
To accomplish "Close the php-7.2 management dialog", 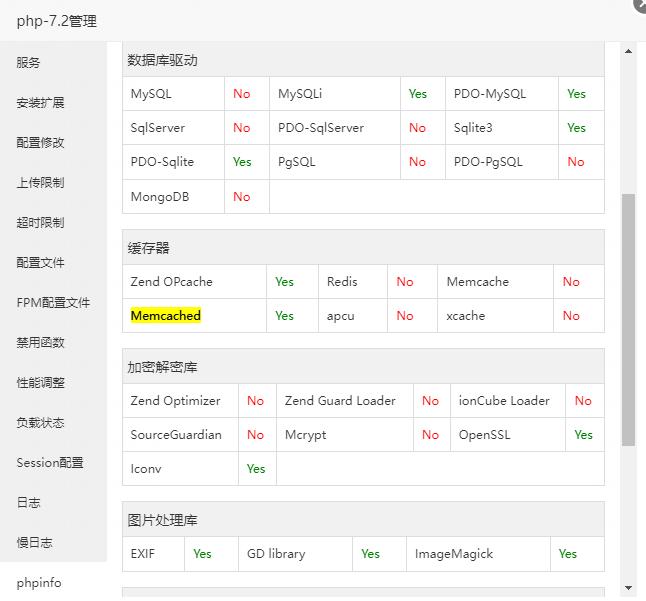I will tap(639, 4).
